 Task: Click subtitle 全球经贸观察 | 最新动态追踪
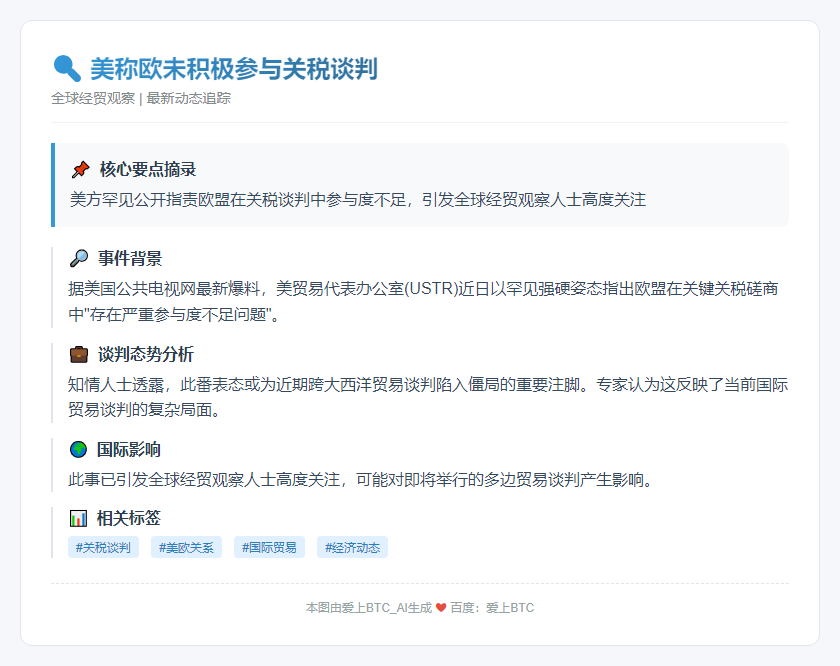(x=141, y=99)
